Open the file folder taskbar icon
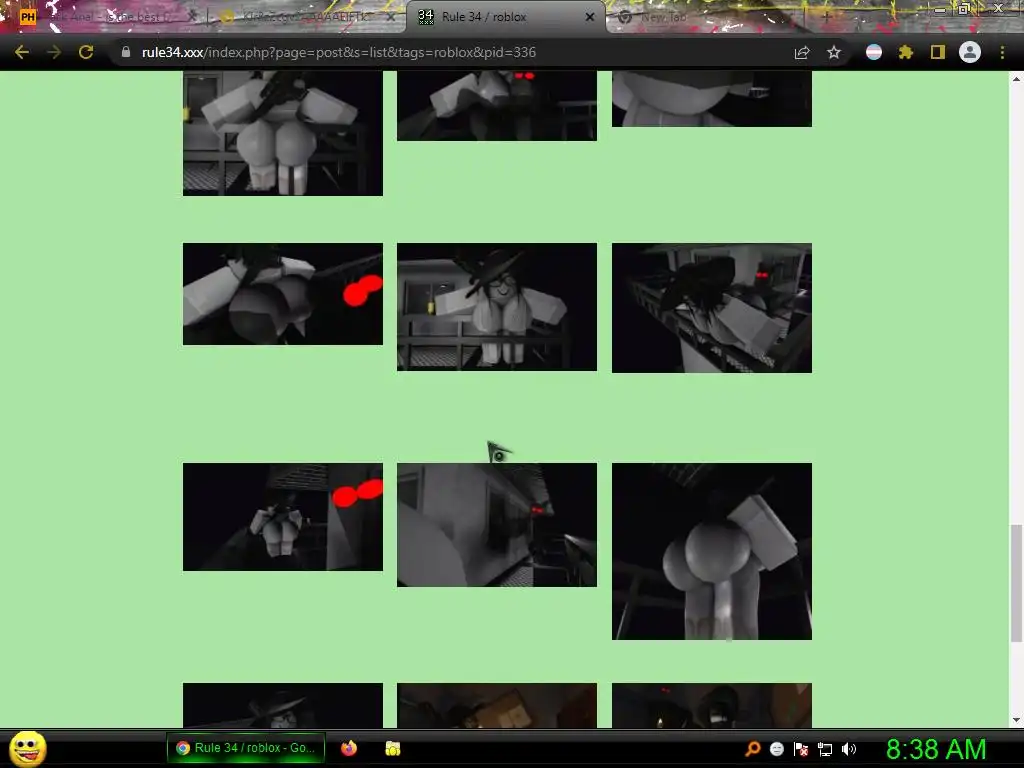Screen dimensions: 1024x768 click(x=392, y=748)
